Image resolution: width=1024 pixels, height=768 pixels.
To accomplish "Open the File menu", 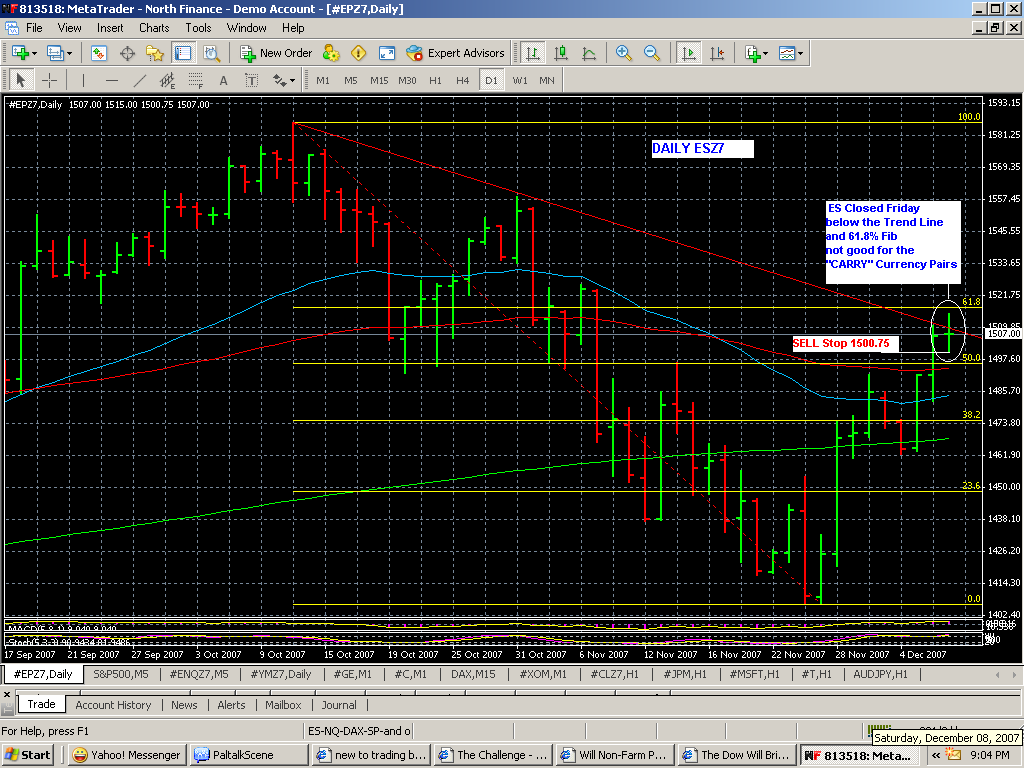I will pos(34,28).
